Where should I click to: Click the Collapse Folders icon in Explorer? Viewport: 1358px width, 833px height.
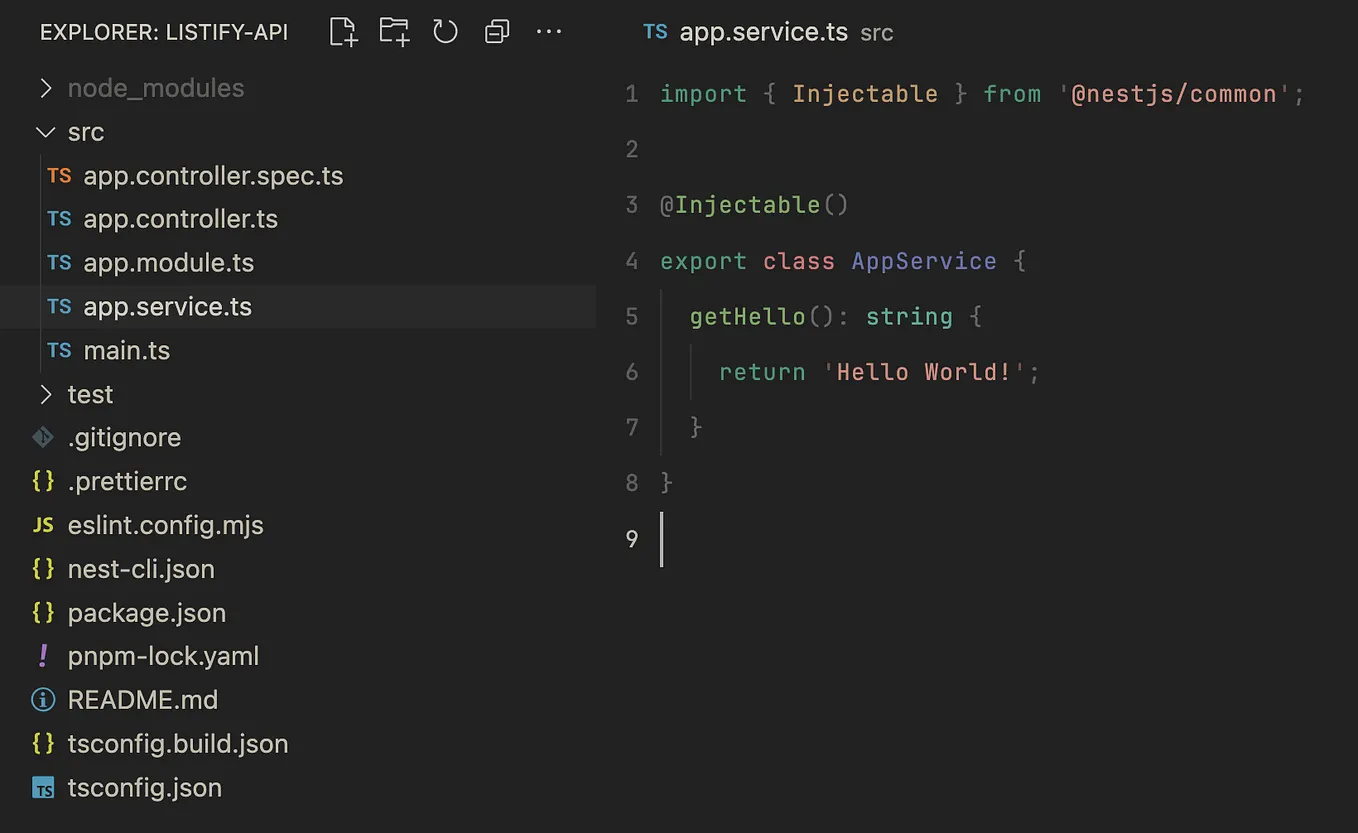tap(497, 31)
